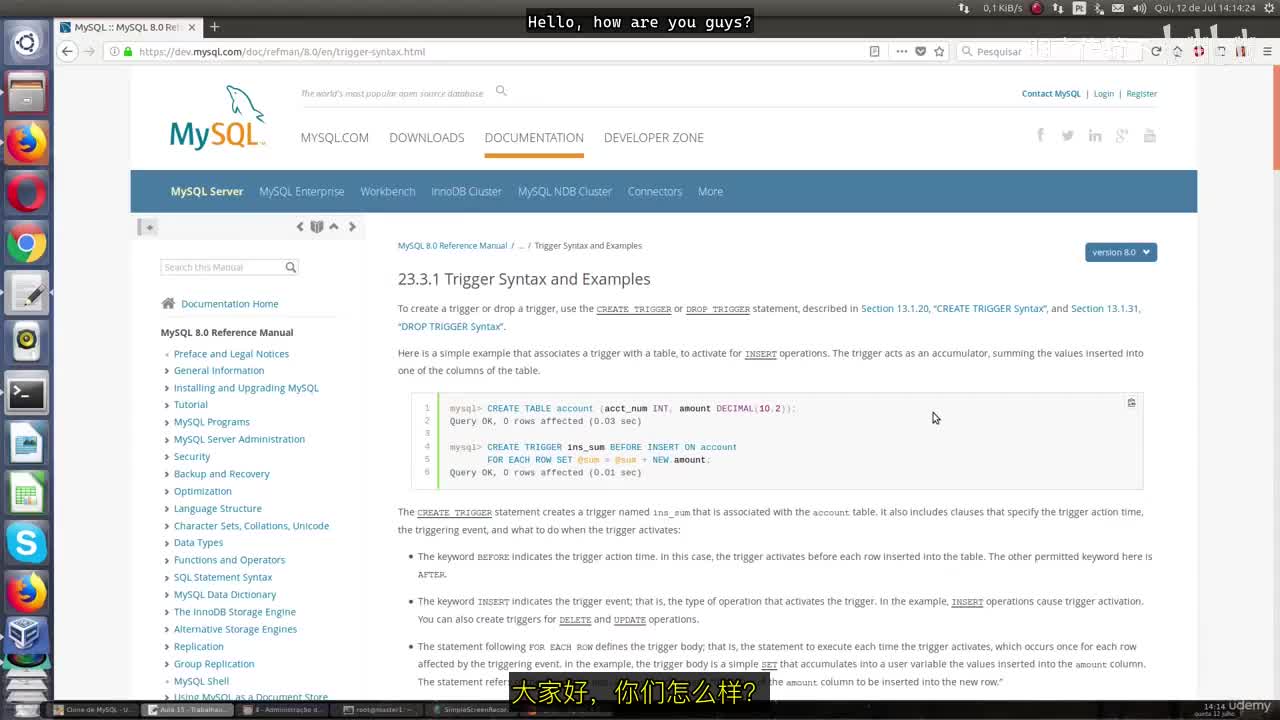Open Ubuntu dash launcher icon
Viewport: 1280px width, 720px height.
26,43
